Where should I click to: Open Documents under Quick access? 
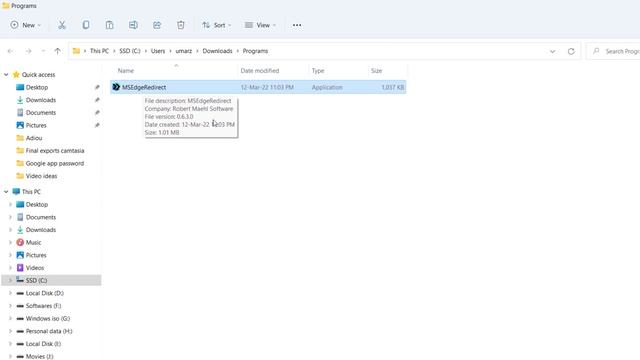(41, 113)
